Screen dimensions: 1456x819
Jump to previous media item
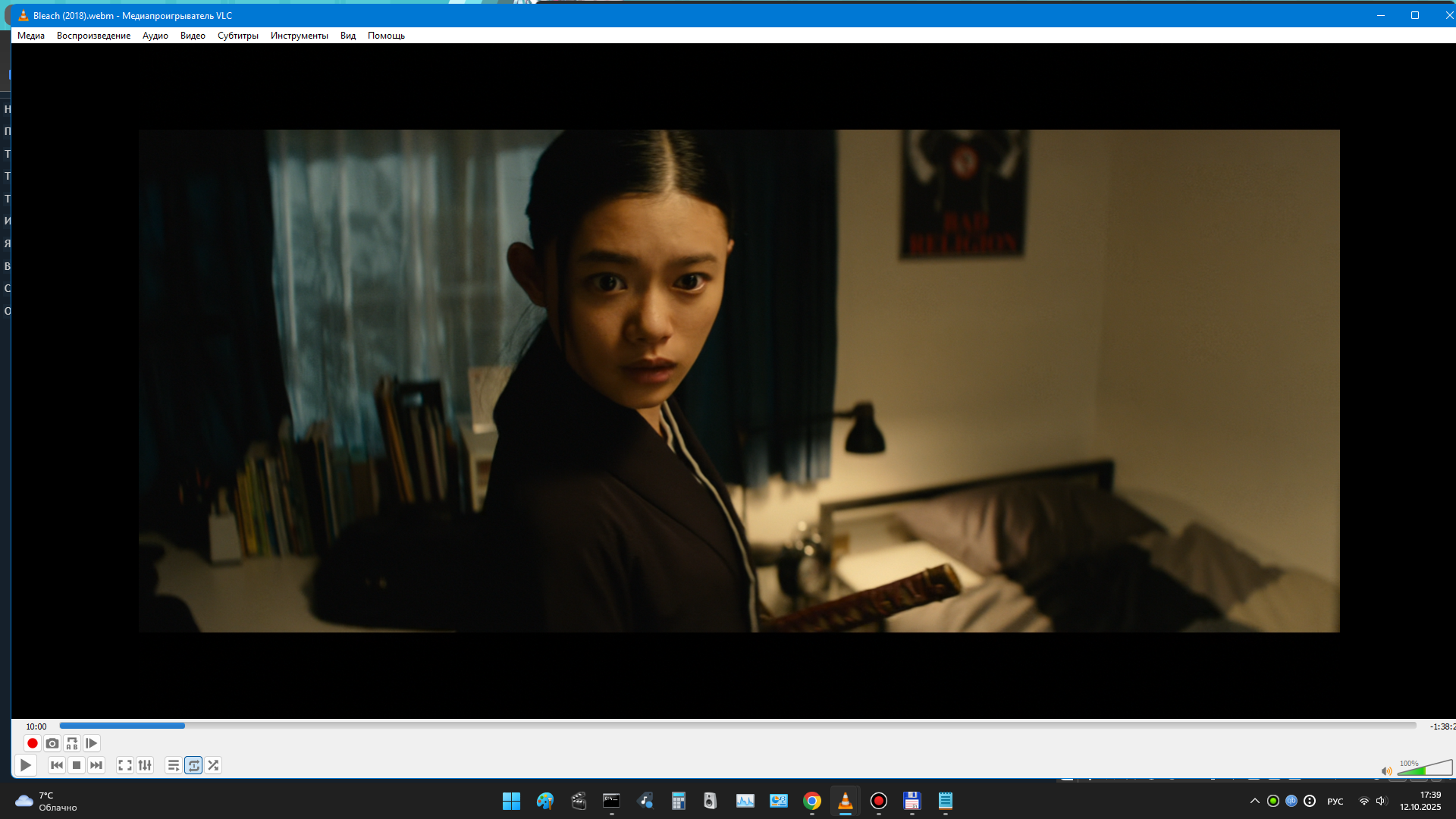(57, 765)
